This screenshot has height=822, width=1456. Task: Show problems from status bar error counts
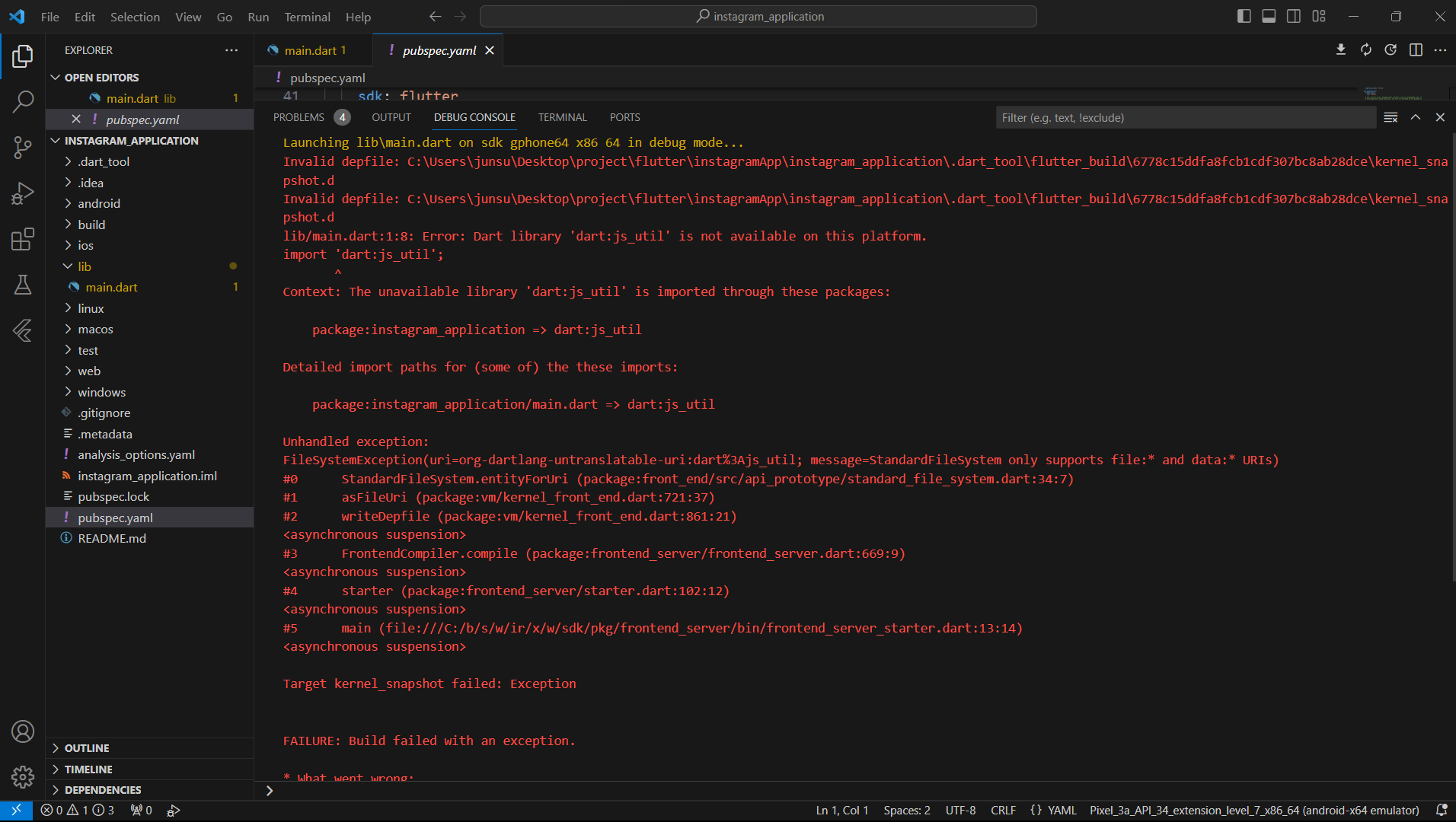pos(77,811)
